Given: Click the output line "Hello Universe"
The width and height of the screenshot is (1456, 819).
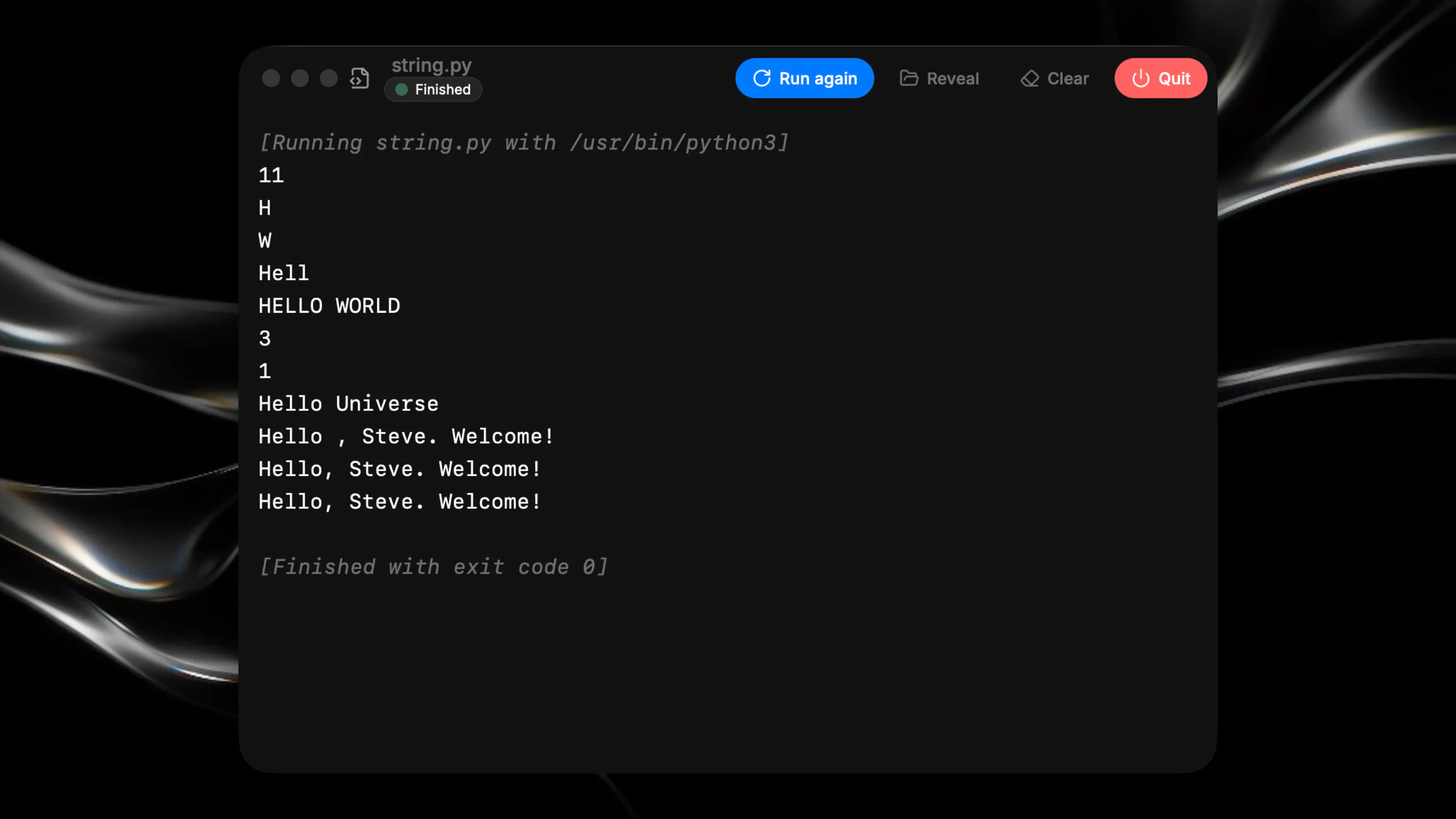Looking at the screenshot, I should 349,404.
